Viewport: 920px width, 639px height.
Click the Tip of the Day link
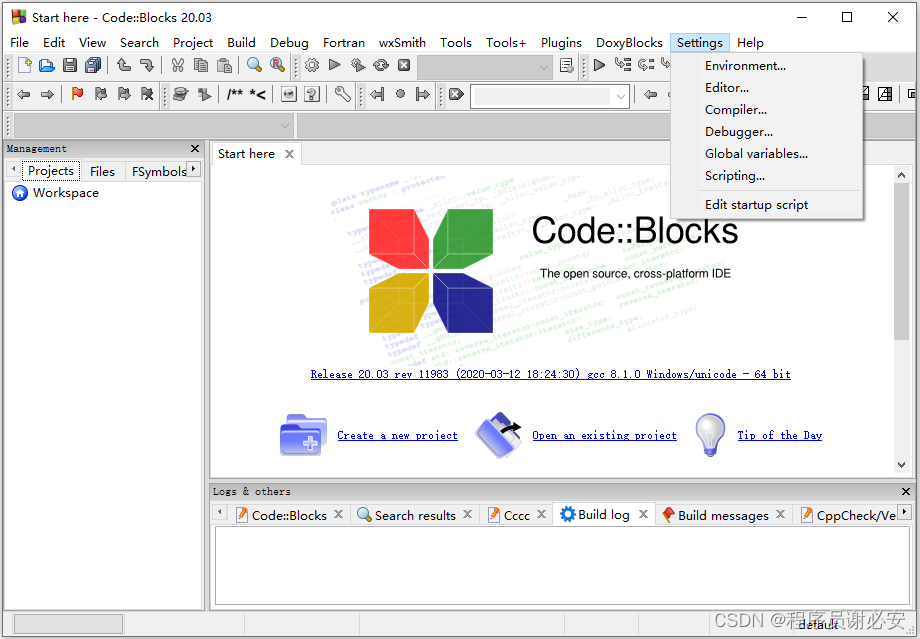click(x=780, y=435)
